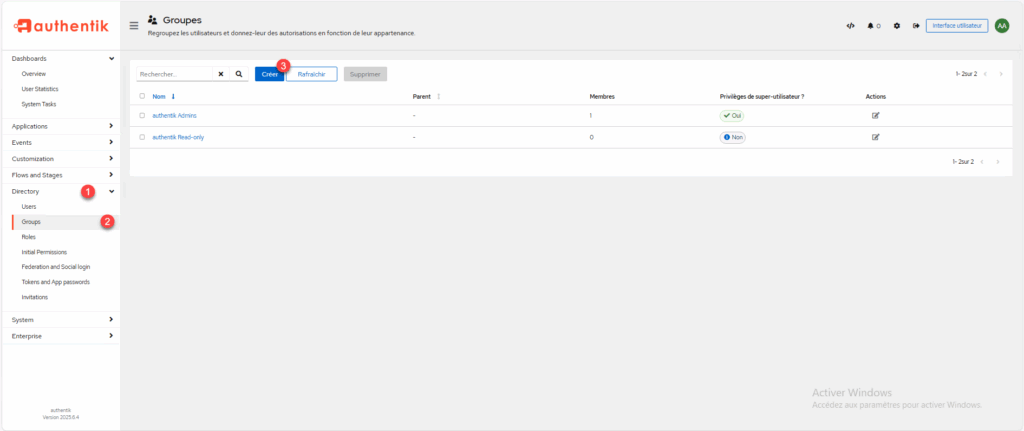The width and height of the screenshot is (1024, 431).
Task: Click the blue Créer button
Action: [x=269, y=74]
